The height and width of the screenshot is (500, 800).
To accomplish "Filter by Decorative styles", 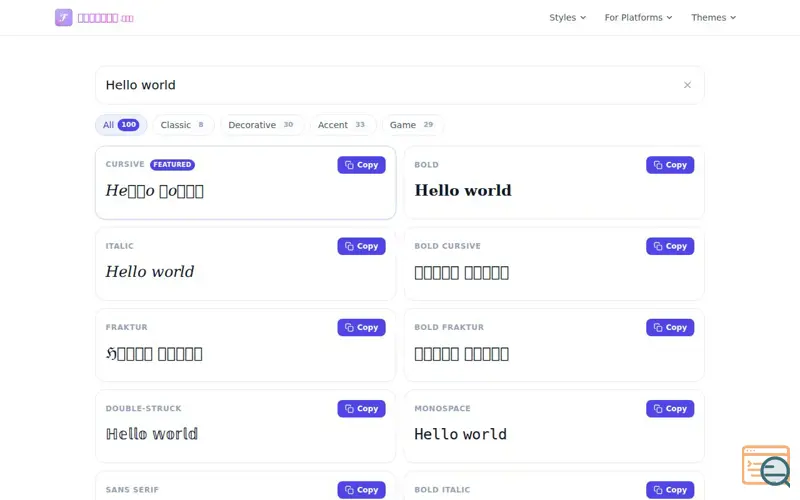I will pos(261,125).
